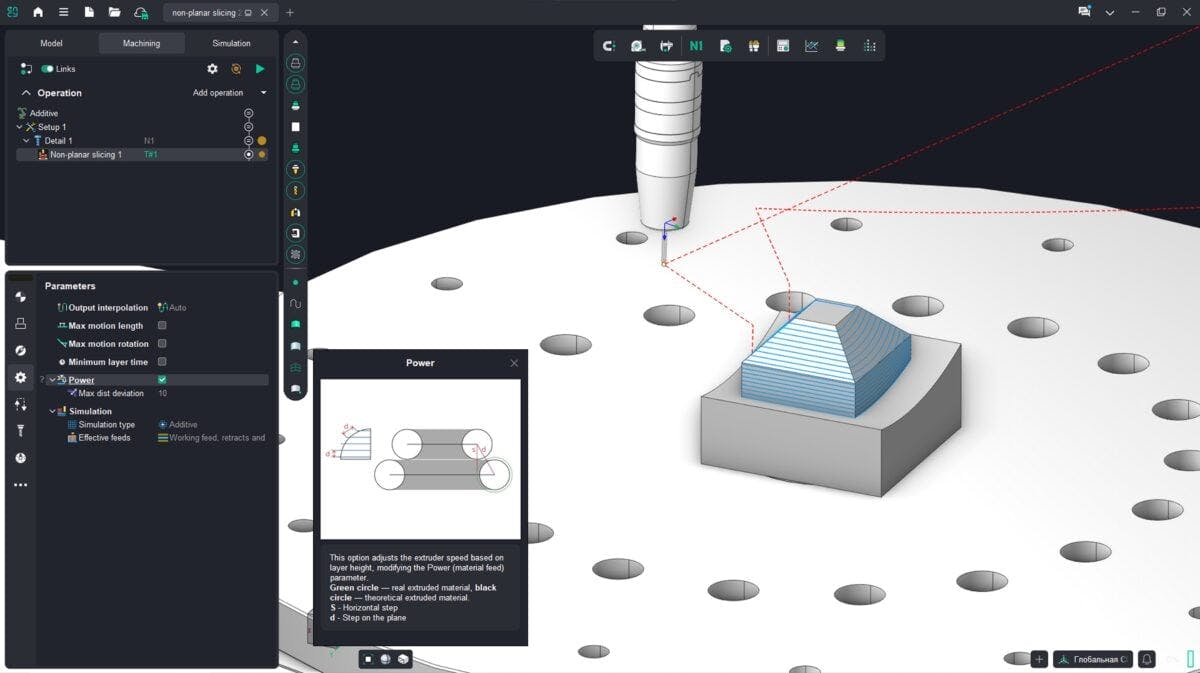
Task: Click the open folder icon
Action: point(114,12)
